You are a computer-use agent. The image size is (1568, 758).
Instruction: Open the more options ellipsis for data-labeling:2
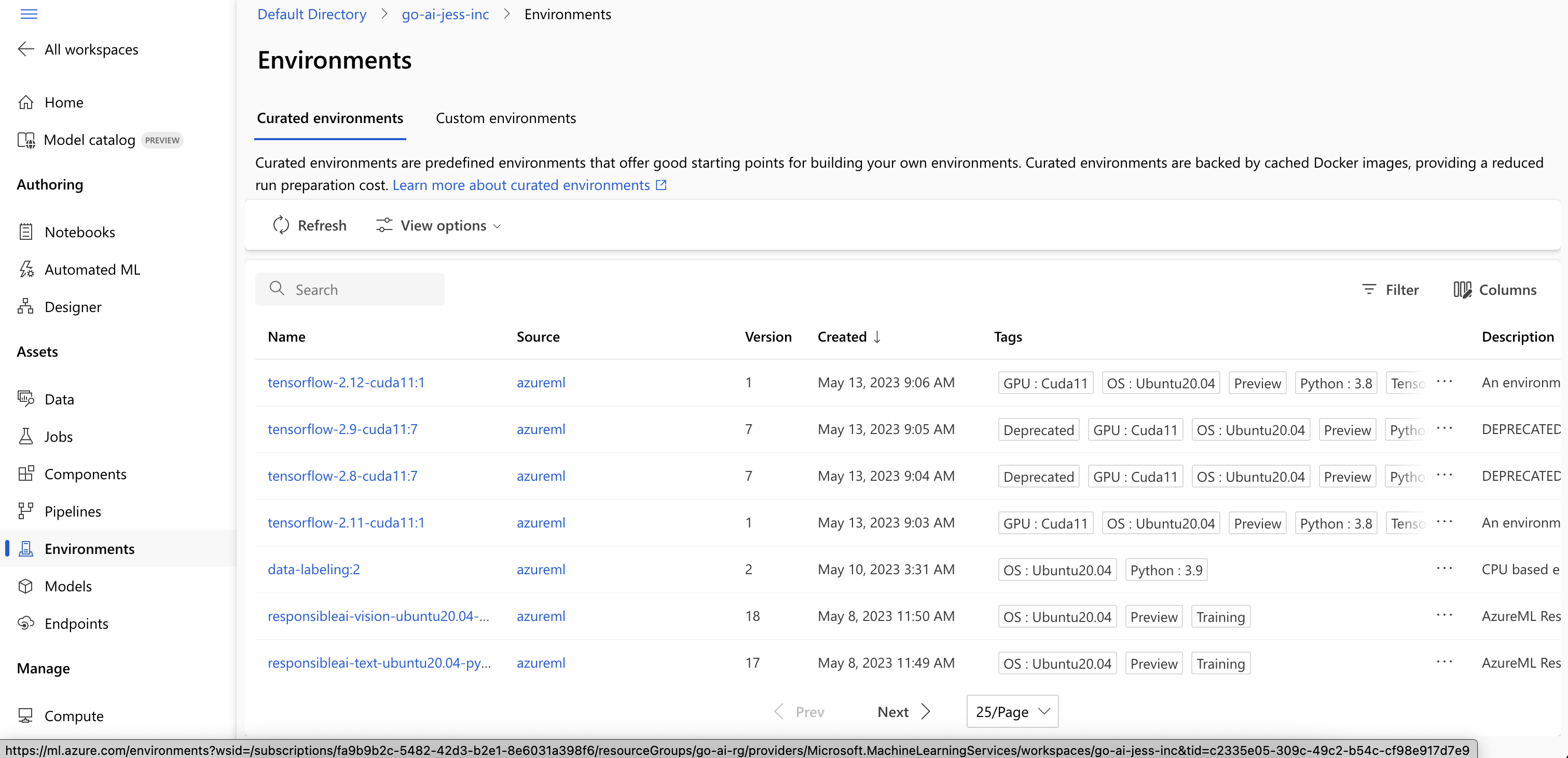(1444, 568)
